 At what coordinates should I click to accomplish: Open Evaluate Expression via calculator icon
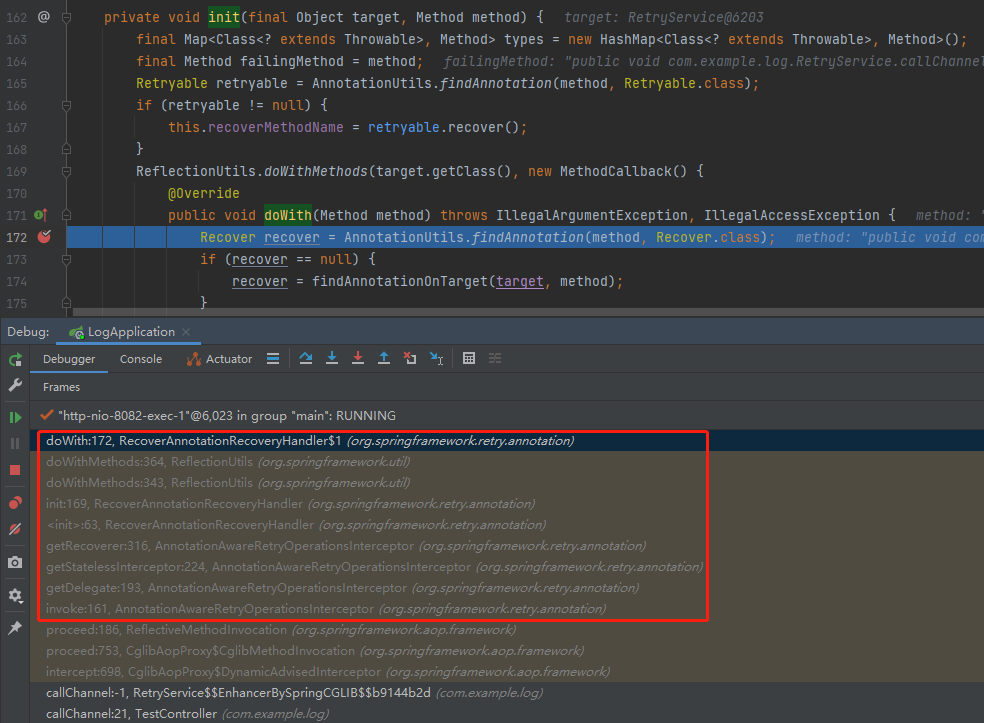pyautogui.click(x=469, y=358)
